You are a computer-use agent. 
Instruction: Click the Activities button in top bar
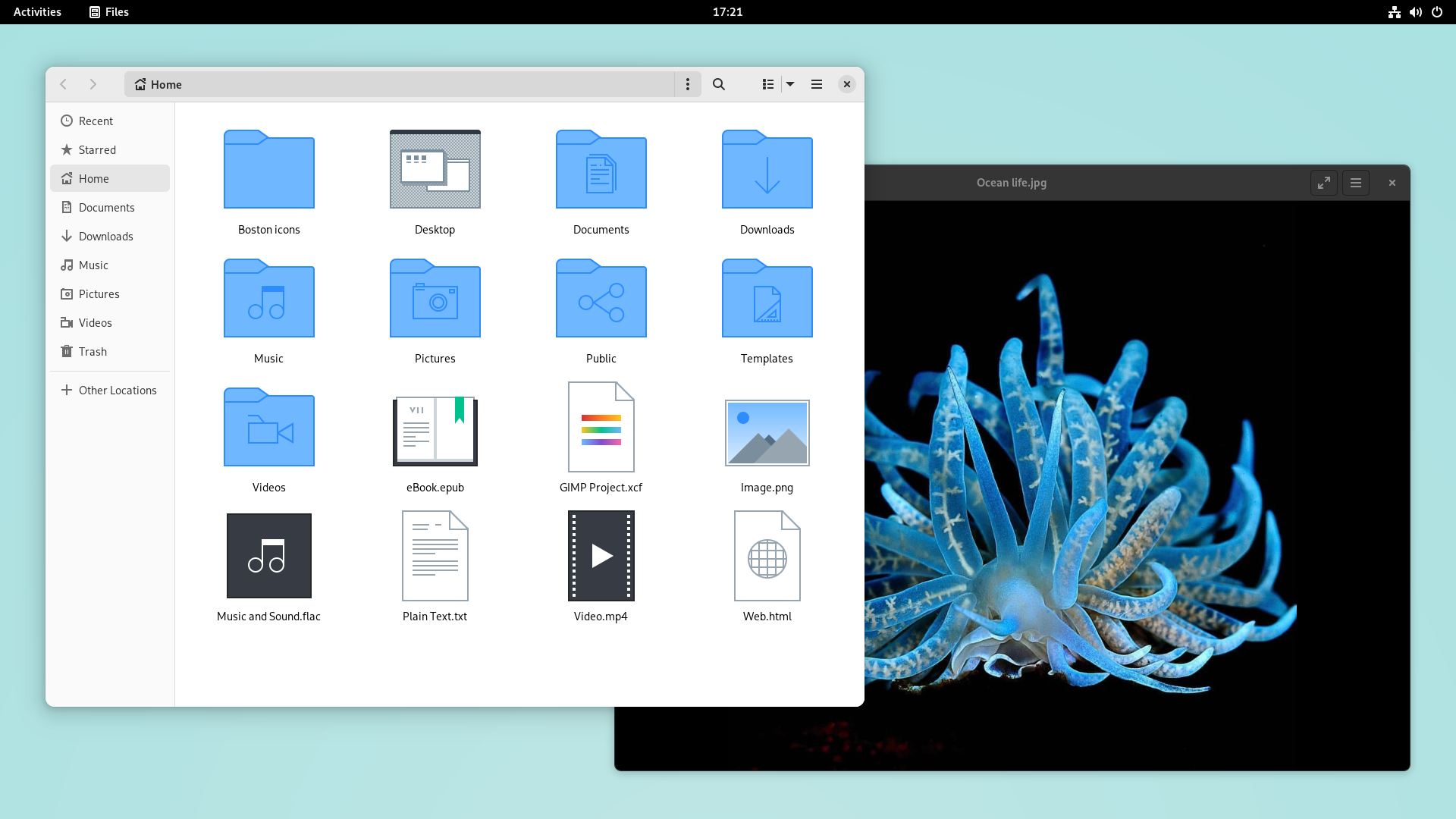(37, 12)
